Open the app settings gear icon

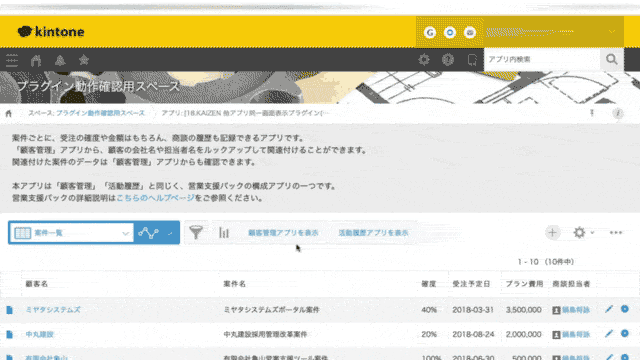579,233
